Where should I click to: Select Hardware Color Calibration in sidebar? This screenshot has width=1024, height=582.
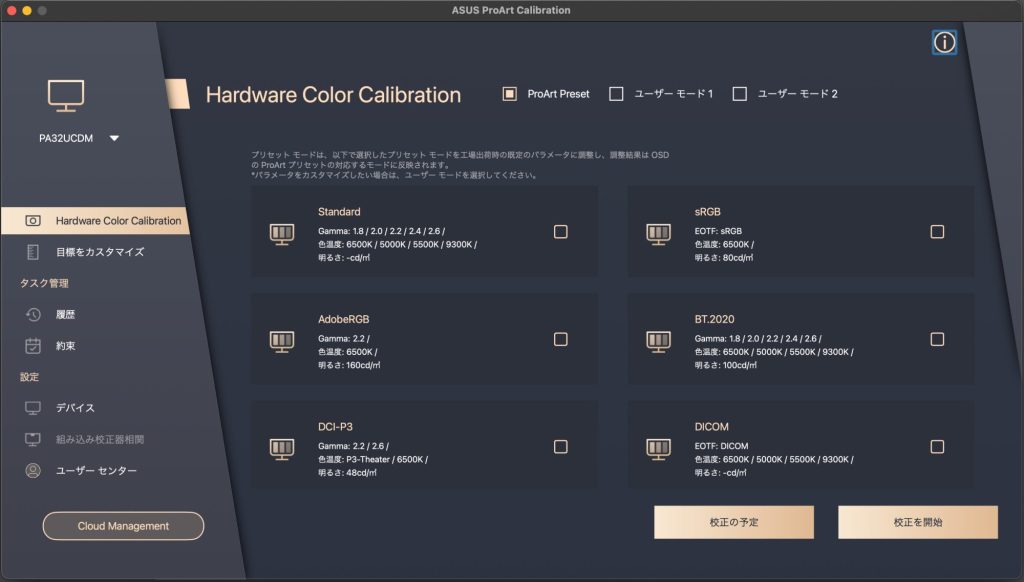pos(118,221)
